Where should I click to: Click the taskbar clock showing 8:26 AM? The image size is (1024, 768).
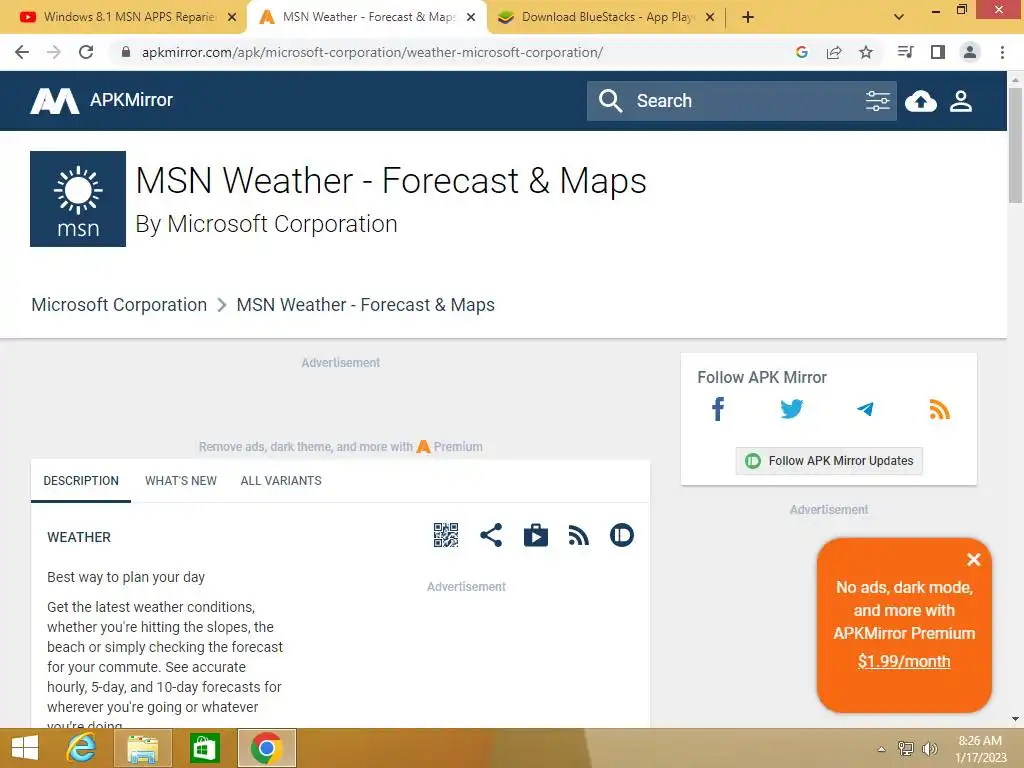(x=980, y=749)
